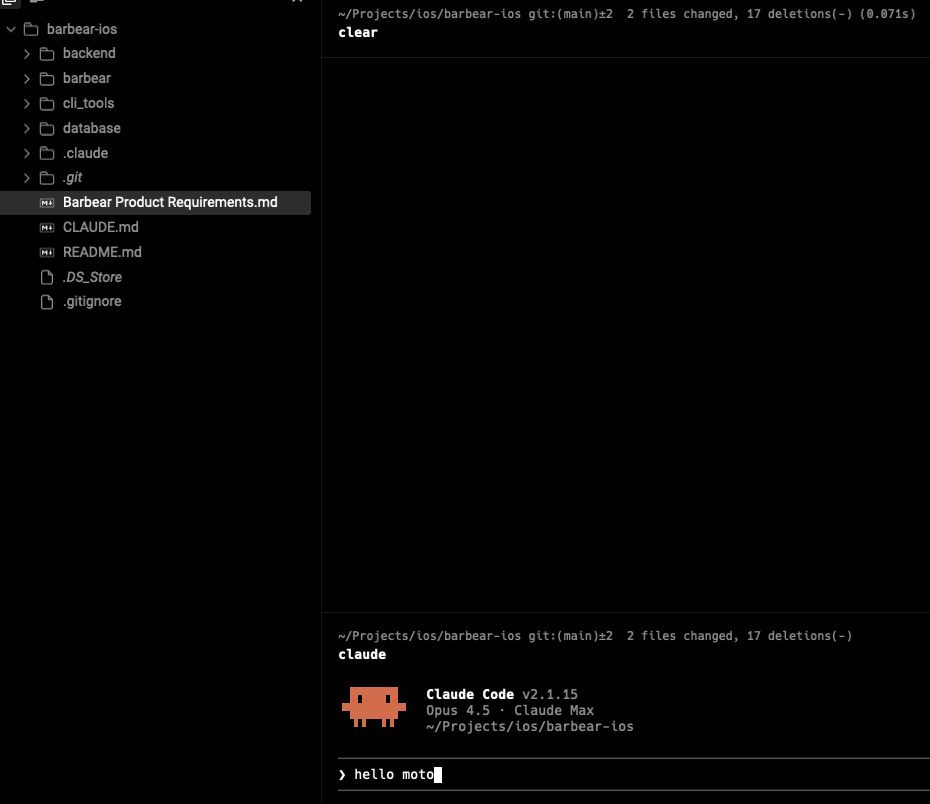
Task: Select the cli_tools folder name
Action: [88, 103]
